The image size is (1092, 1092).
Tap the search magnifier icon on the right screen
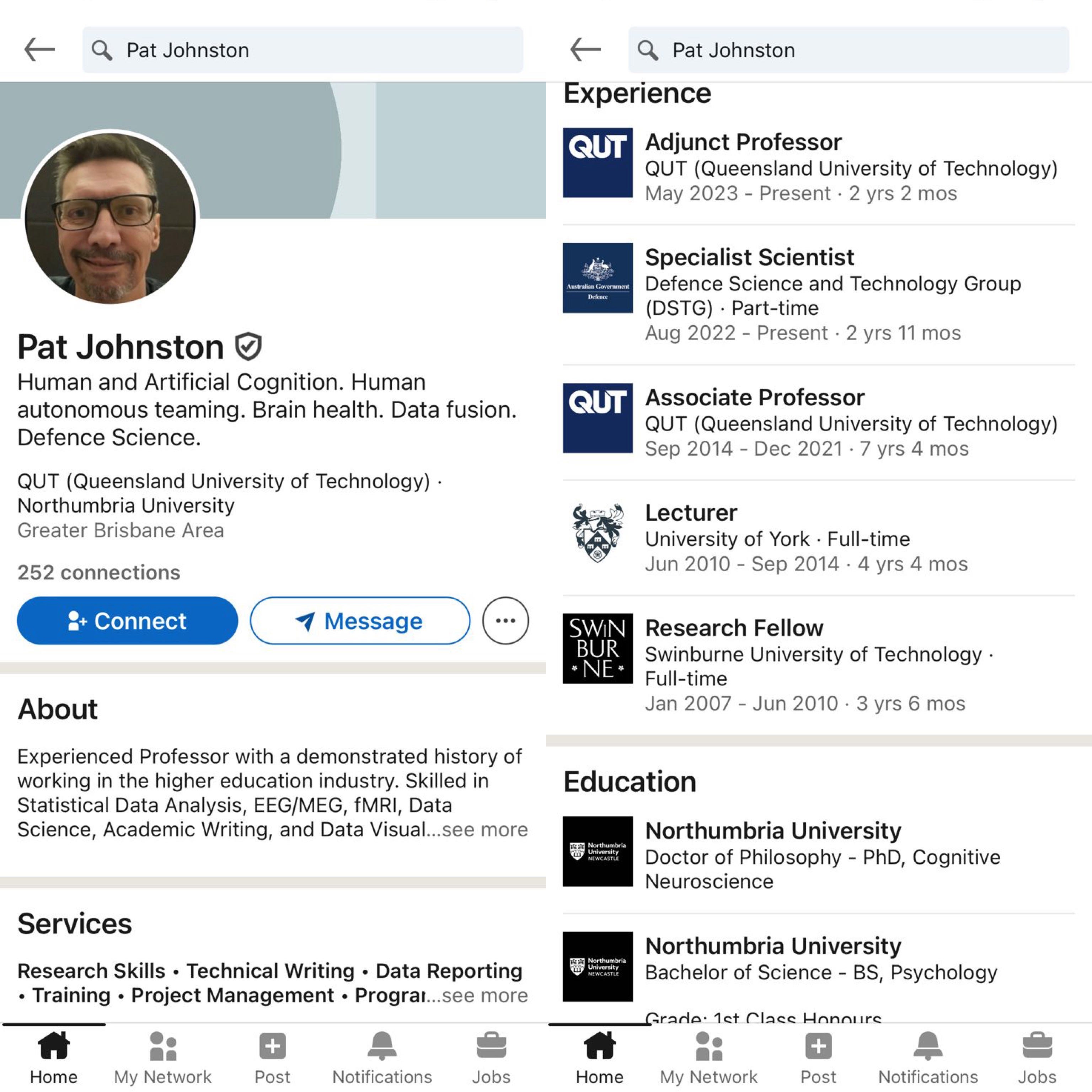[648, 50]
